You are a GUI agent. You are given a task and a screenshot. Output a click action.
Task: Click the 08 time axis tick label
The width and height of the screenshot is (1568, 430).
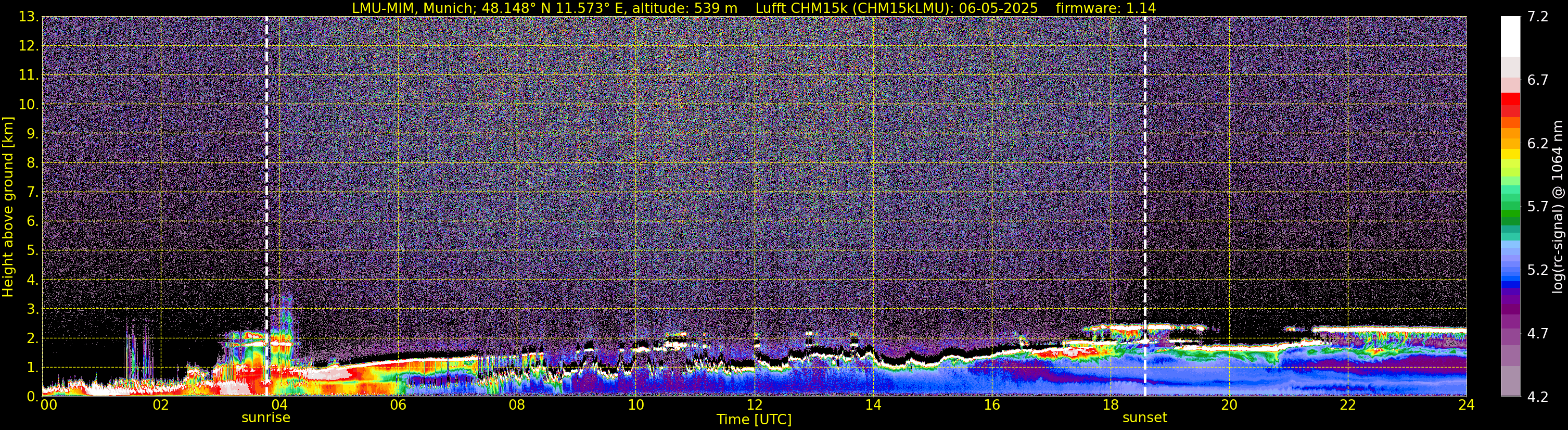(517, 405)
